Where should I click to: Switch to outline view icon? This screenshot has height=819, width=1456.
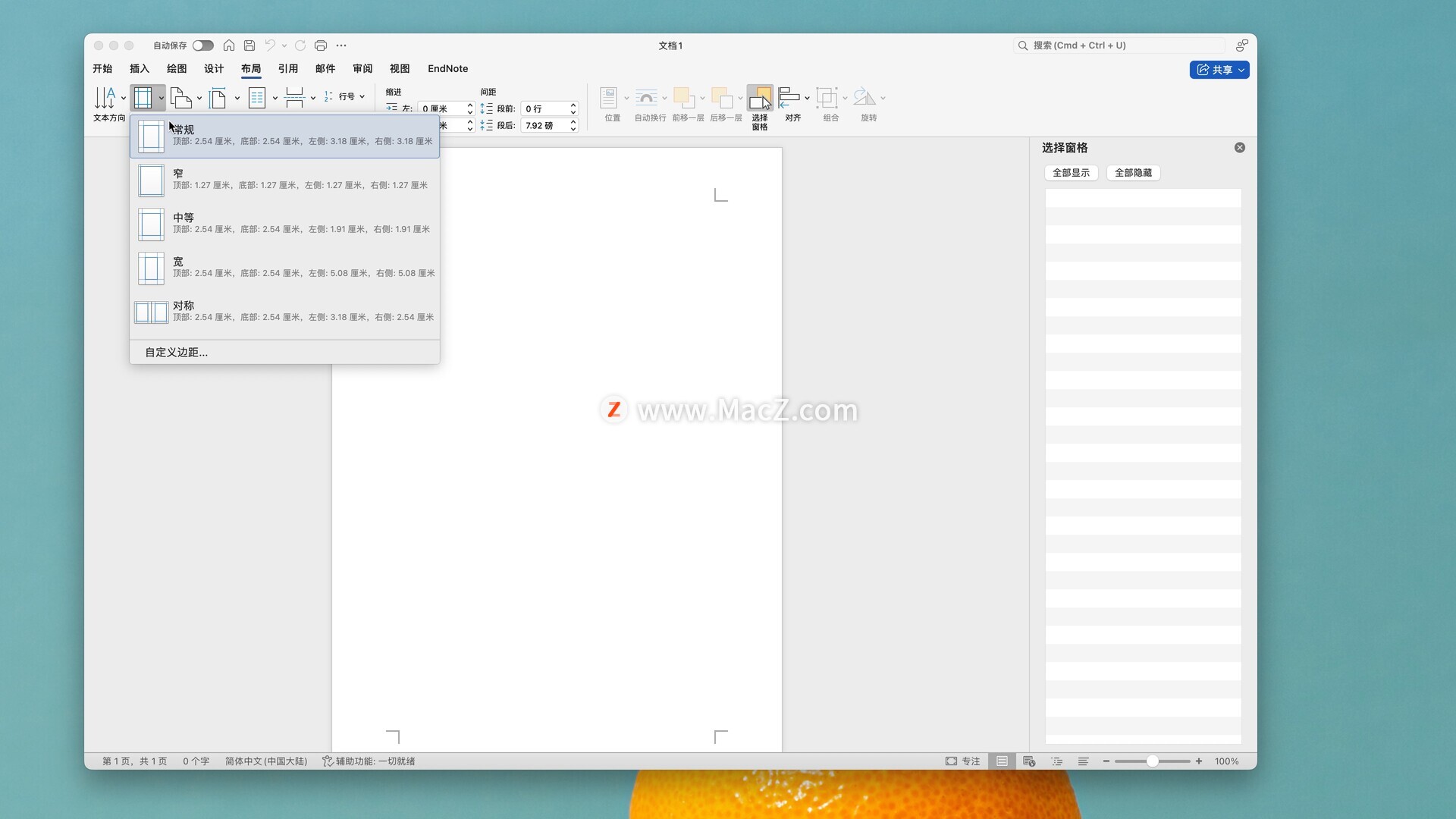click(x=1056, y=761)
